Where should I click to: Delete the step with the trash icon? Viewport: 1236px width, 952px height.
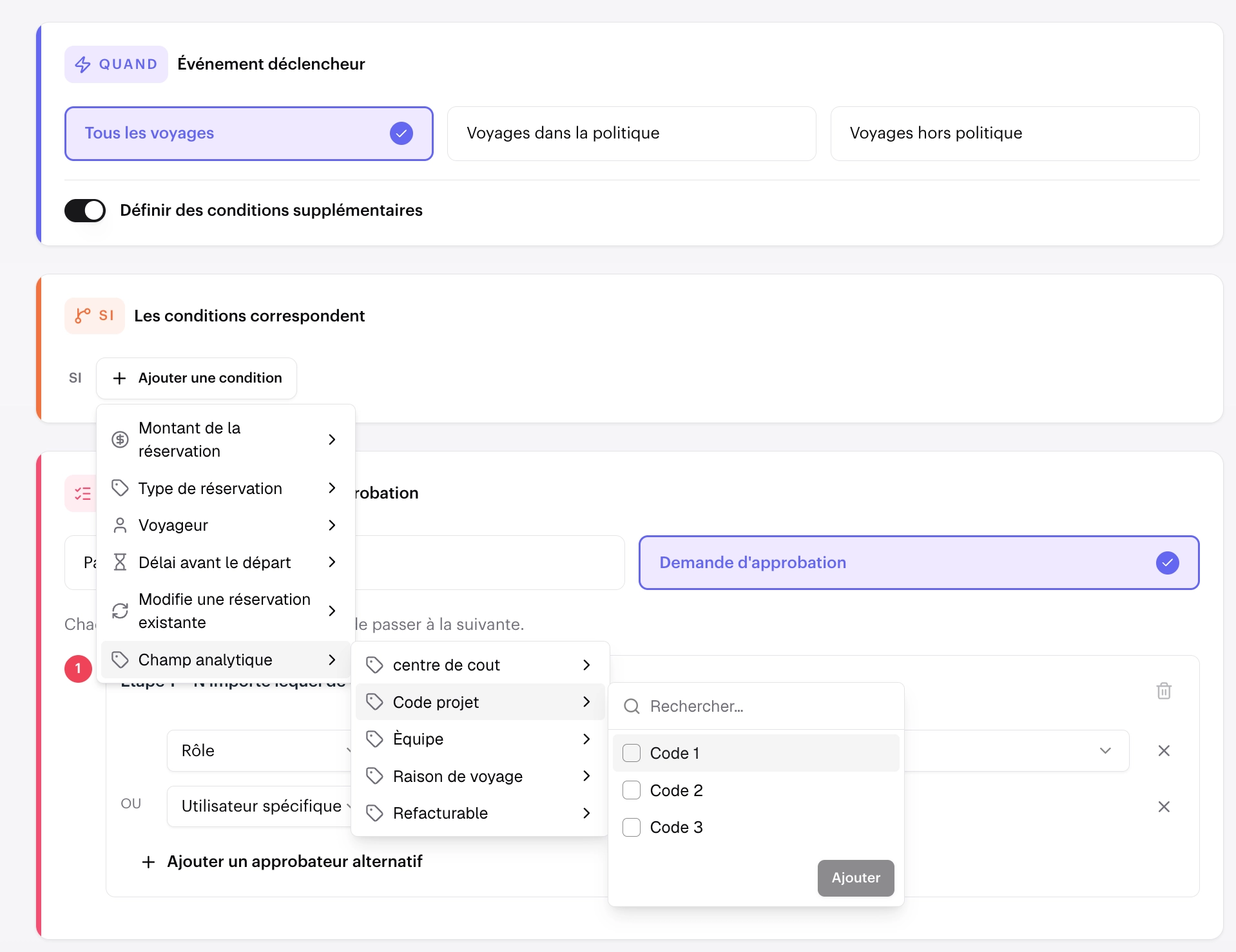tap(1164, 691)
